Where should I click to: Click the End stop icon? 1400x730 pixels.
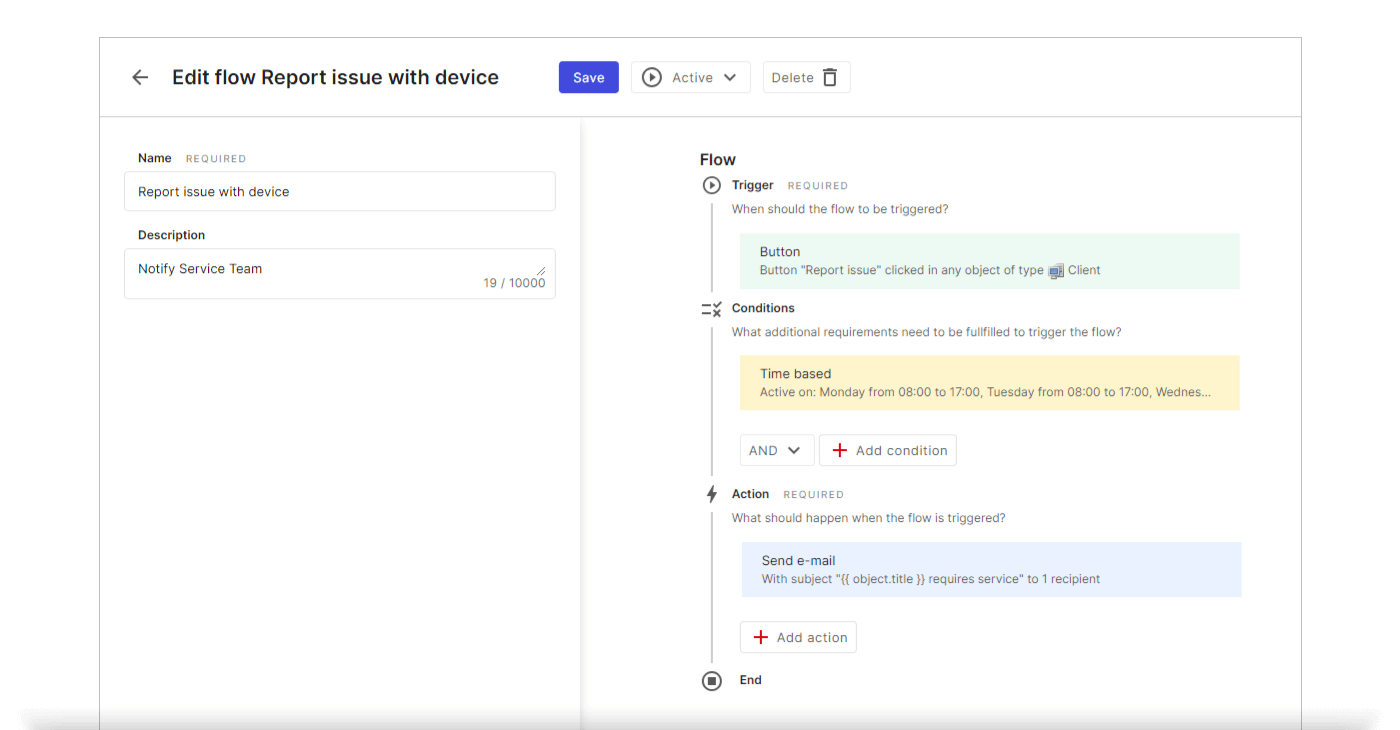[712, 681]
